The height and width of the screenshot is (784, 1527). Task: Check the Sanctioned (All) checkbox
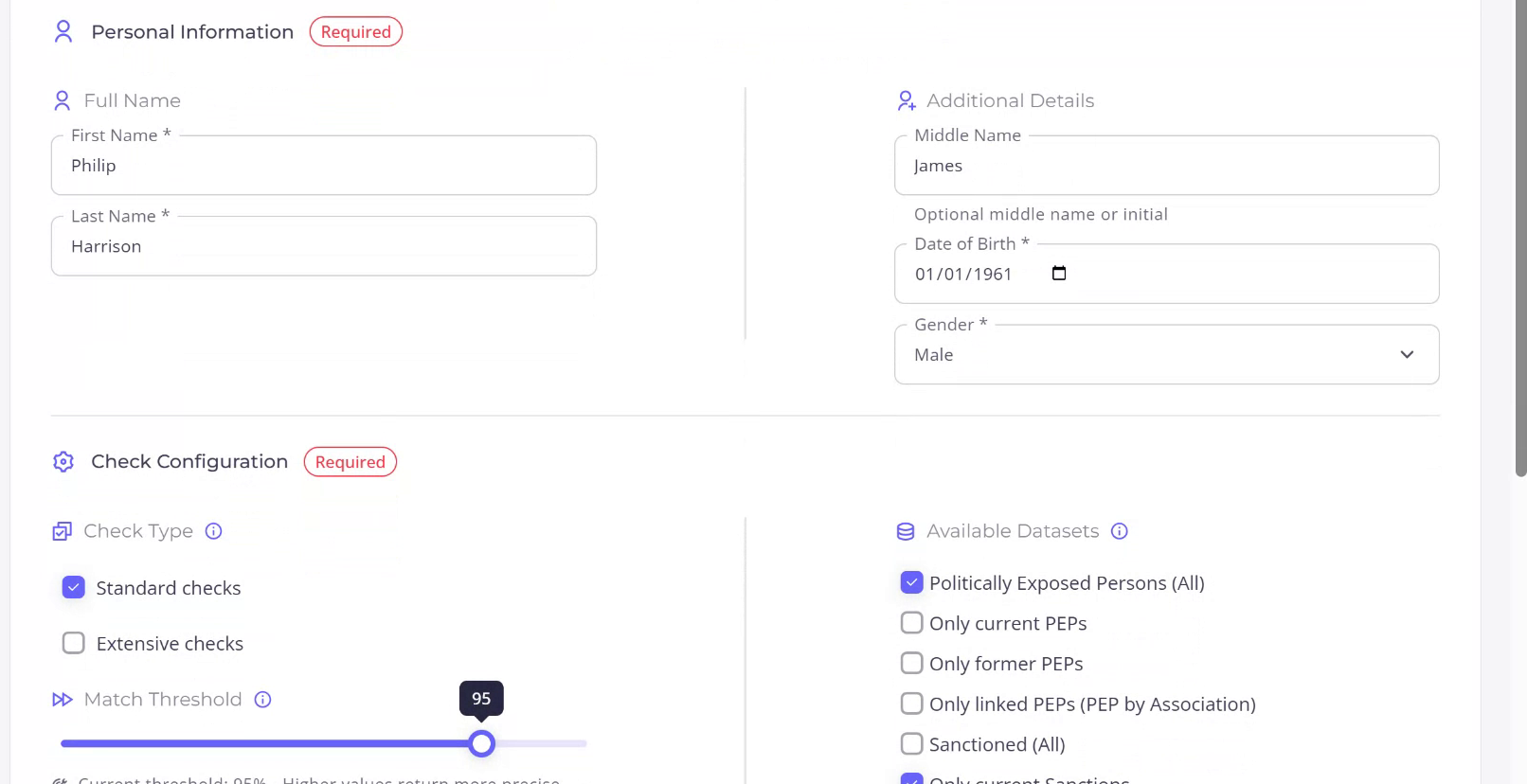coord(911,744)
